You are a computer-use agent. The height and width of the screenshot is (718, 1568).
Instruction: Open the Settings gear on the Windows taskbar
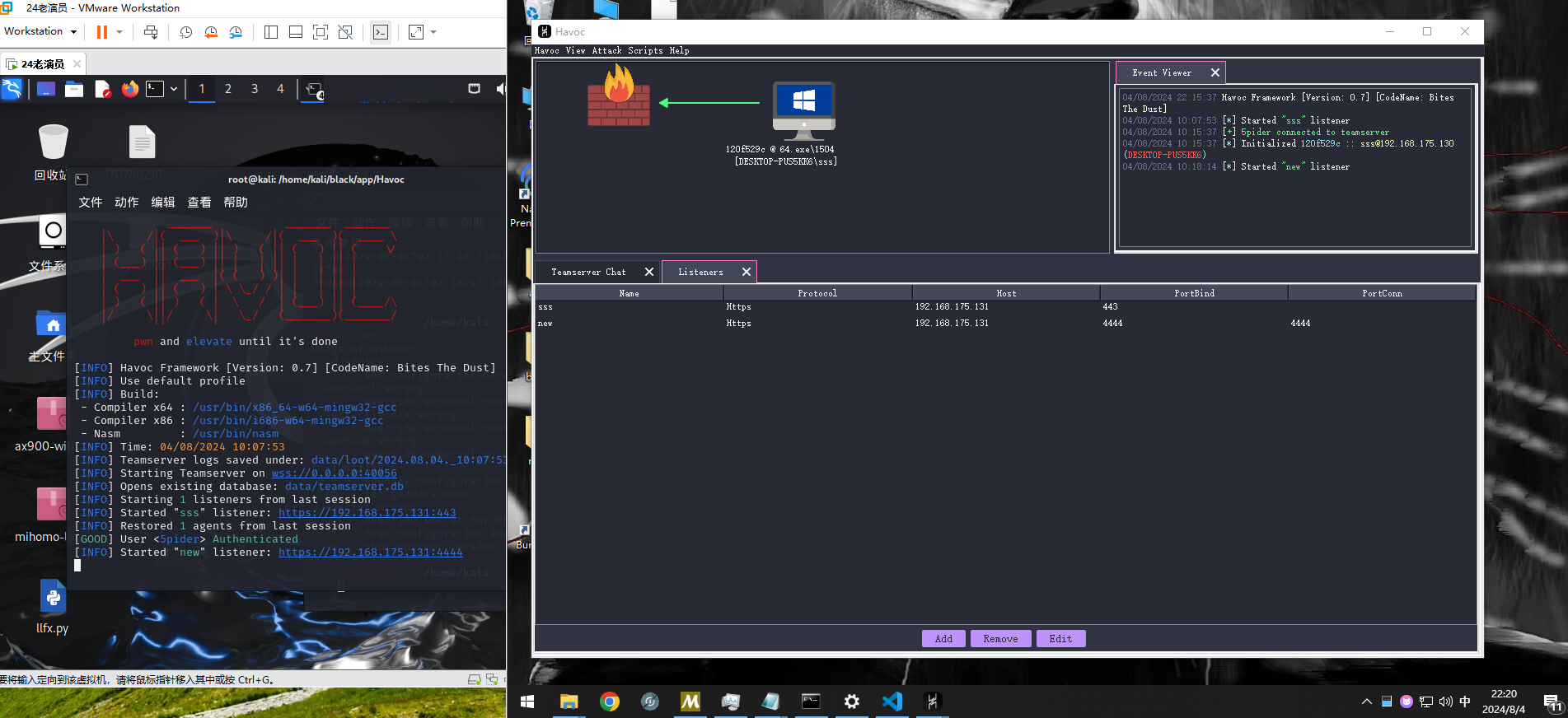[x=852, y=702]
